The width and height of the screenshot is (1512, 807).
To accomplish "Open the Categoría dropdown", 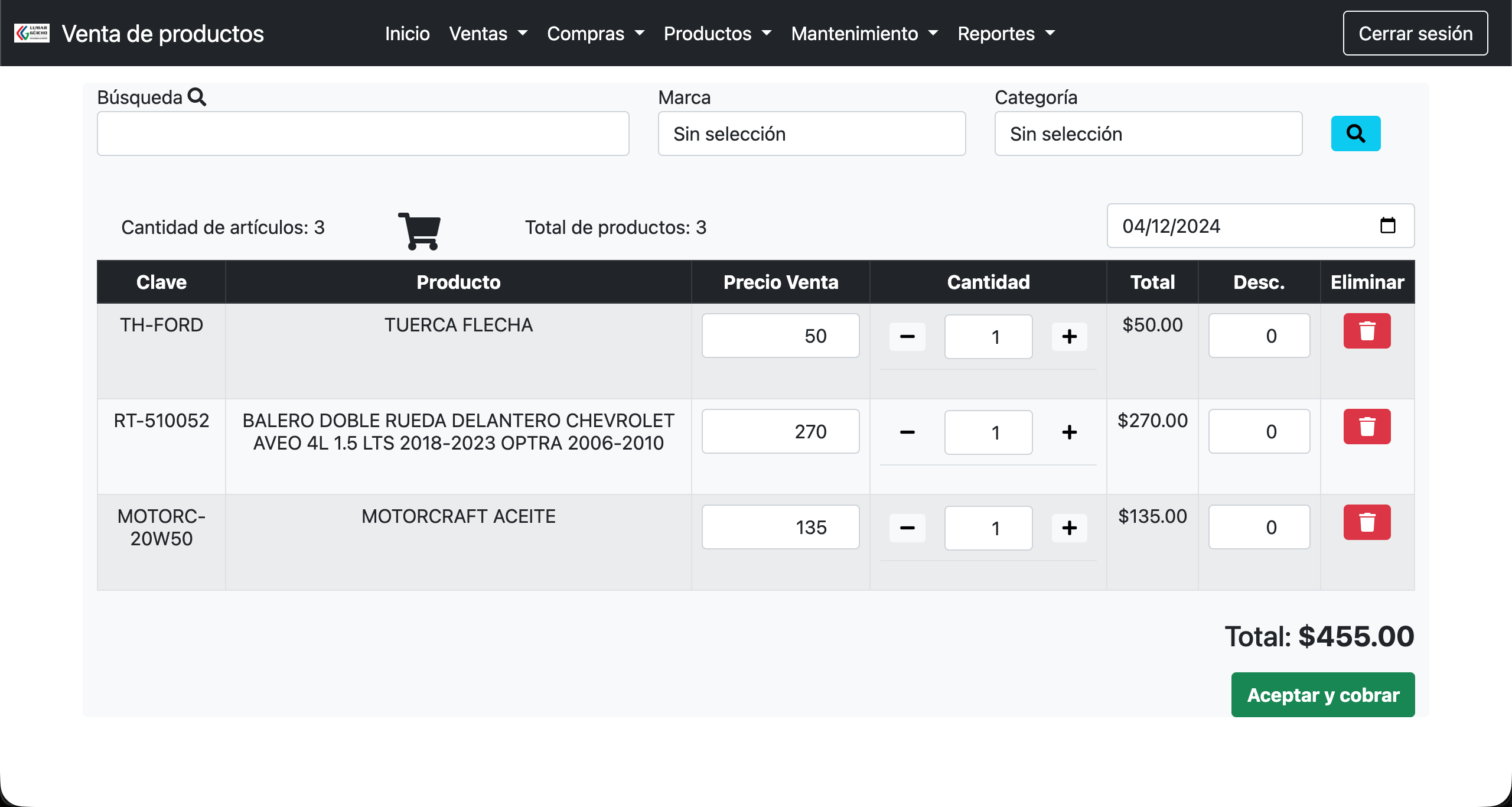I will pos(1148,134).
